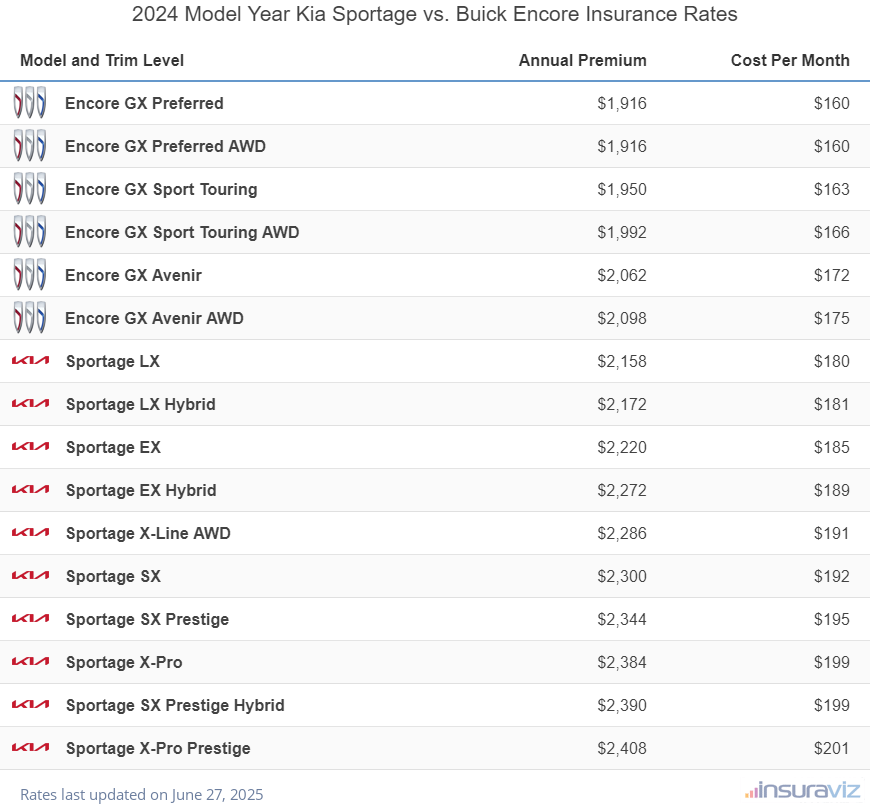
Task: Select the Sportage LX trim name
Action: [x=113, y=361]
